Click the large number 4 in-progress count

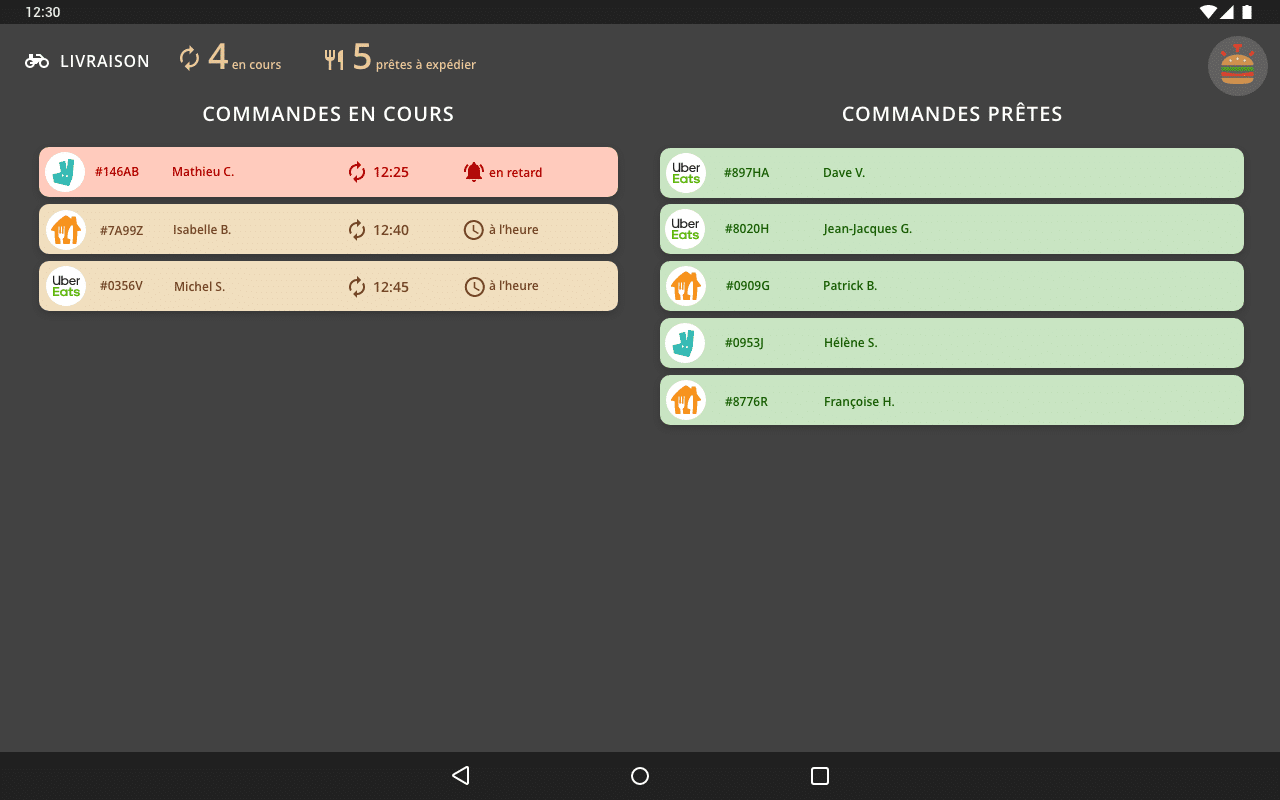coord(218,57)
